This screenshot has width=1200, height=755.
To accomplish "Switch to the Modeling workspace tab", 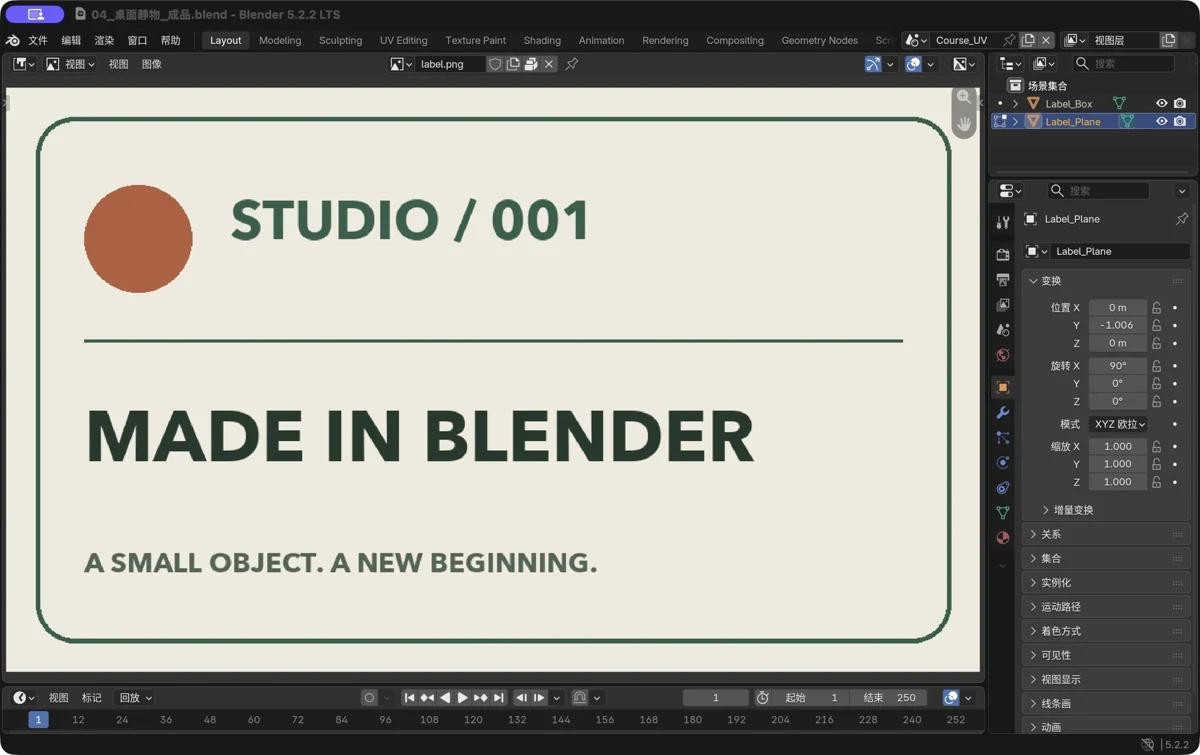I will [280, 41].
